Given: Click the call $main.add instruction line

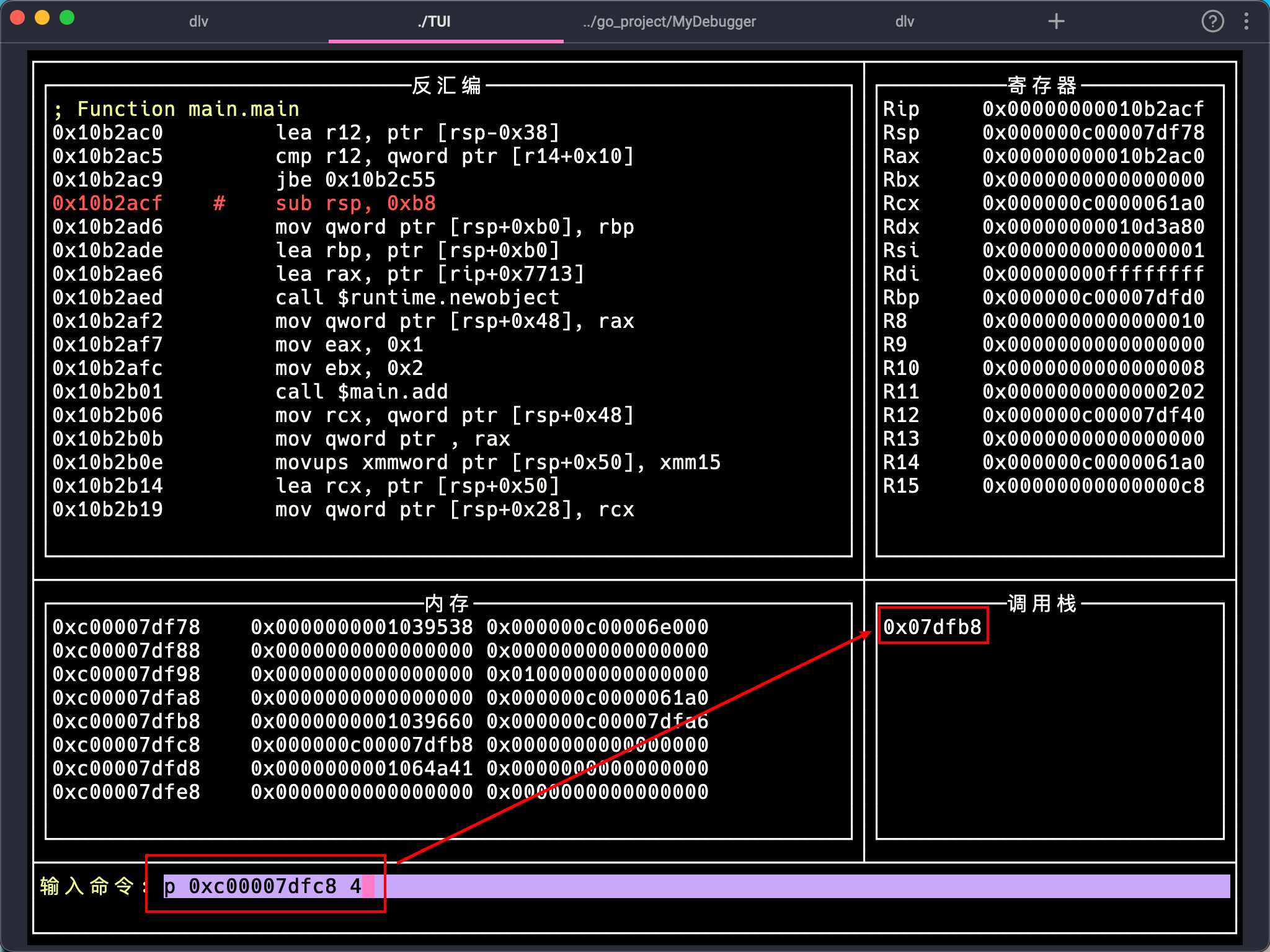Looking at the screenshot, I should pos(361,392).
